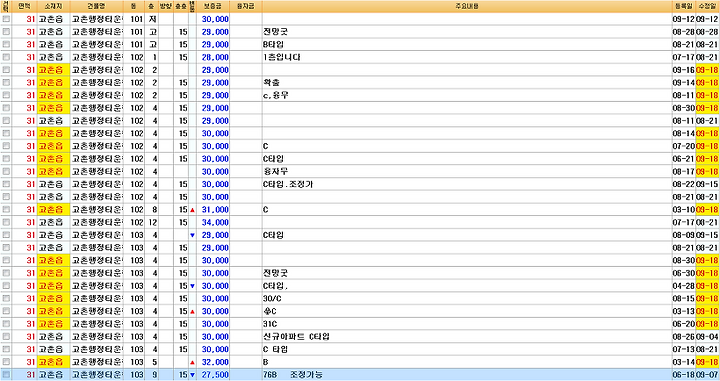720x381 pixels.
Task: Click the modified date 09-07
Action: 708,375
